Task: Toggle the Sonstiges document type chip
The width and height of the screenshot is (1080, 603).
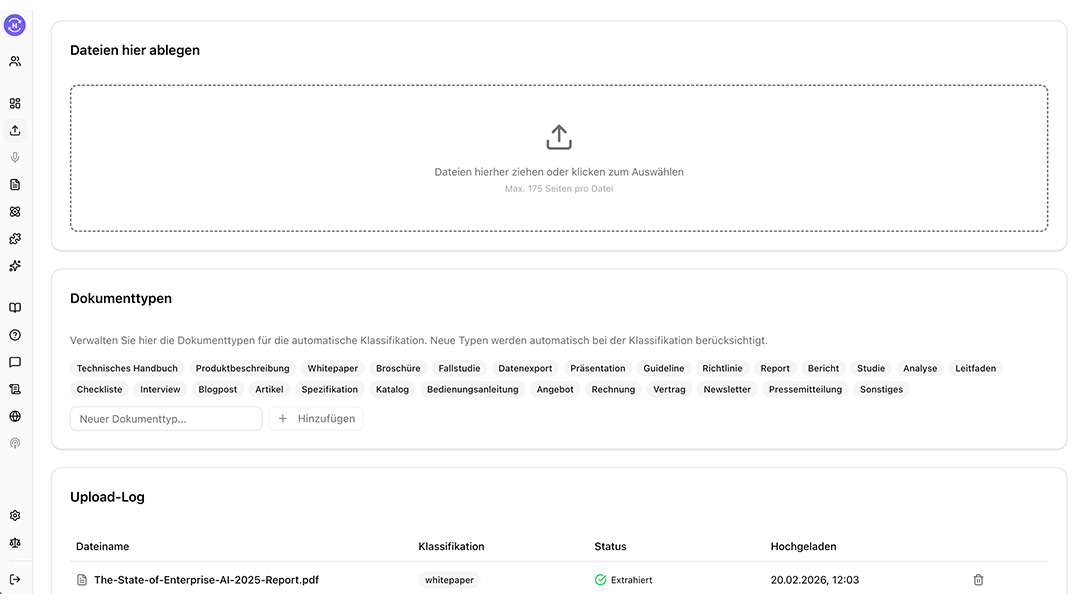Action: tap(881, 389)
